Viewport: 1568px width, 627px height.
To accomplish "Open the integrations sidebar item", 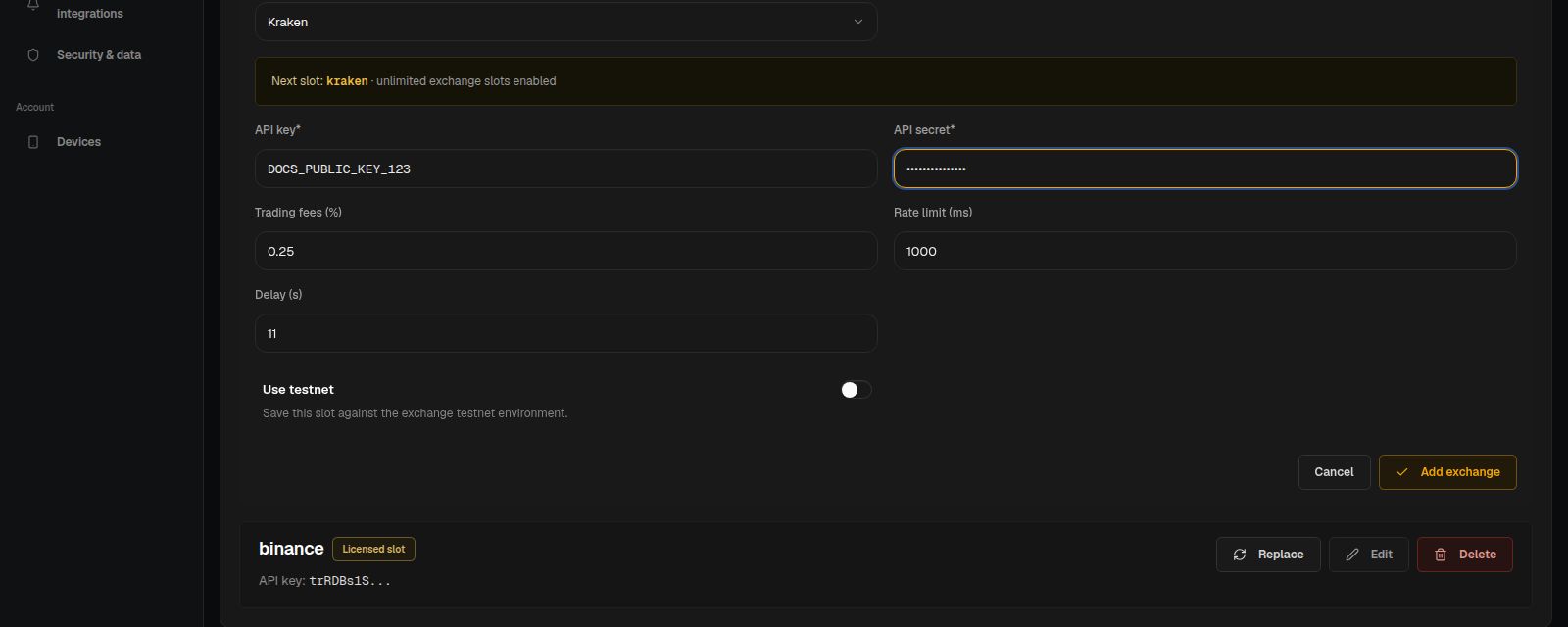I will [89, 14].
